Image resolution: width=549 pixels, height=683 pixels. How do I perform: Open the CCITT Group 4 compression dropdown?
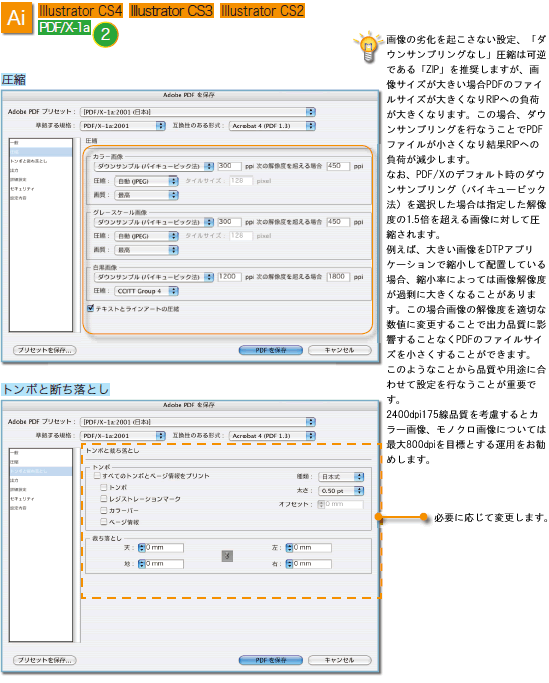point(146,291)
